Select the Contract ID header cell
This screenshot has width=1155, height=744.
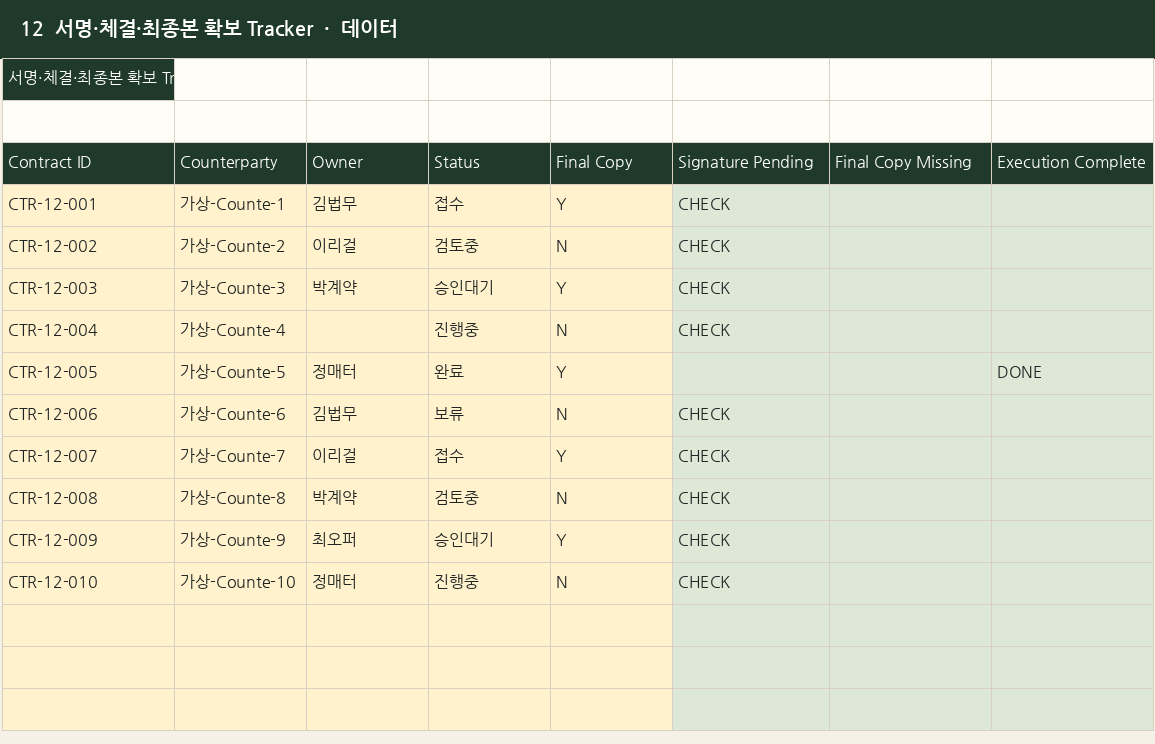coord(88,163)
